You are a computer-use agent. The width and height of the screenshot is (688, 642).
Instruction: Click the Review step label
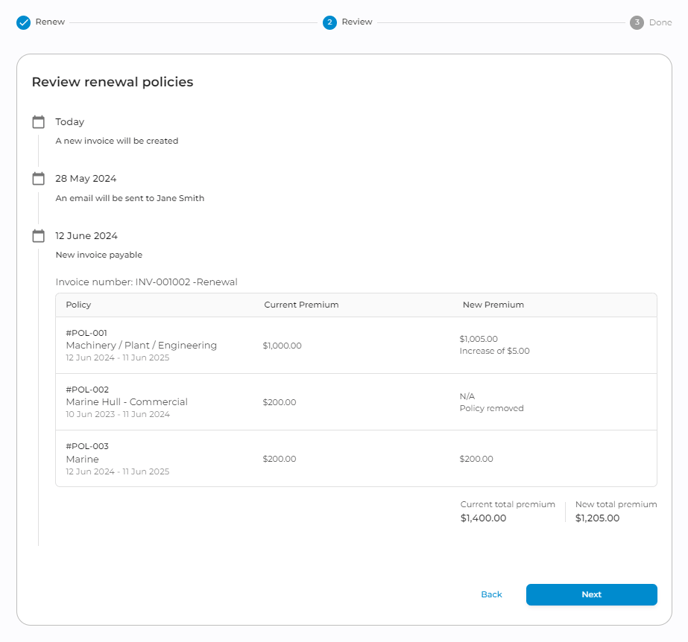357,22
